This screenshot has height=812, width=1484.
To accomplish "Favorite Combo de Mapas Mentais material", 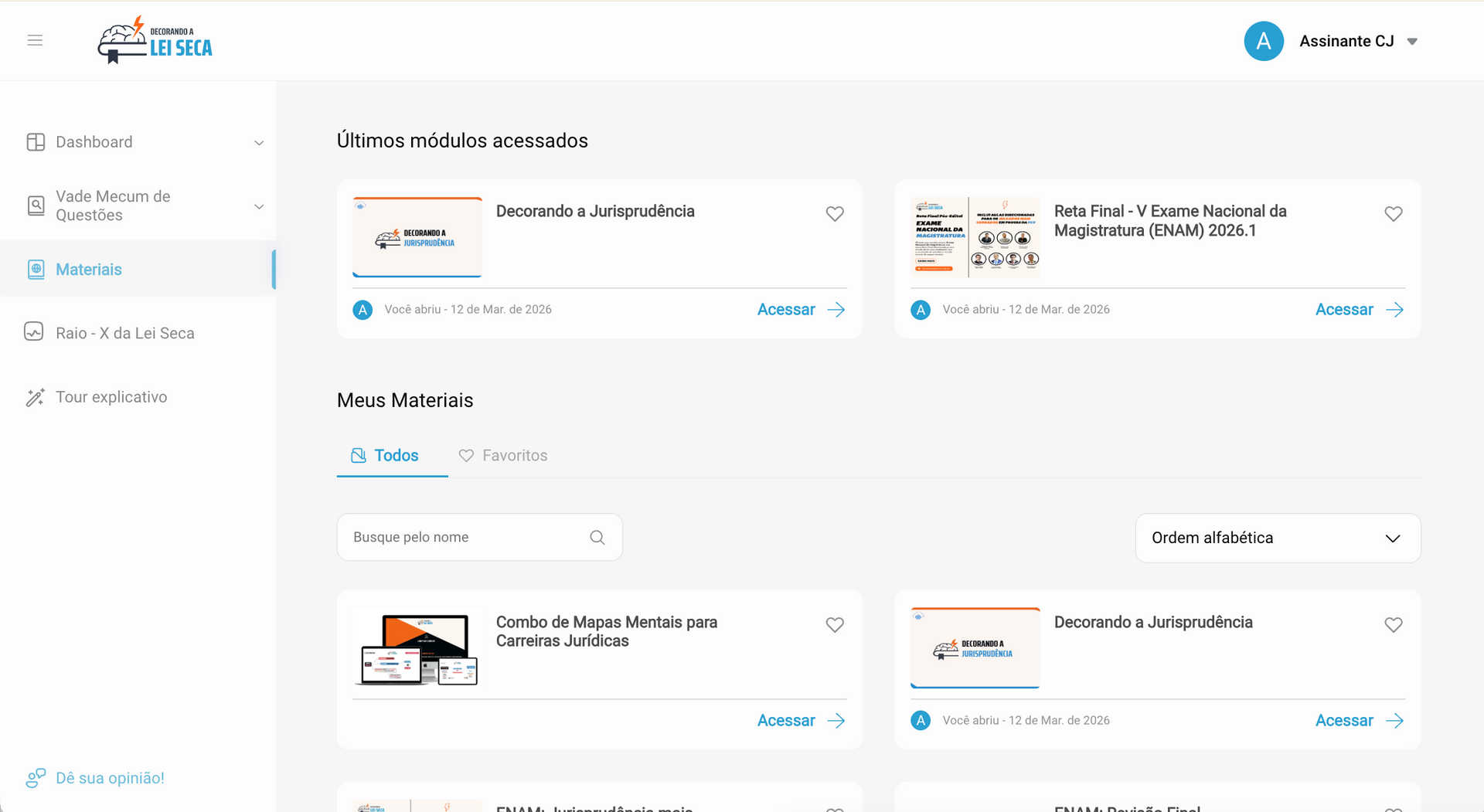I will pos(835,625).
